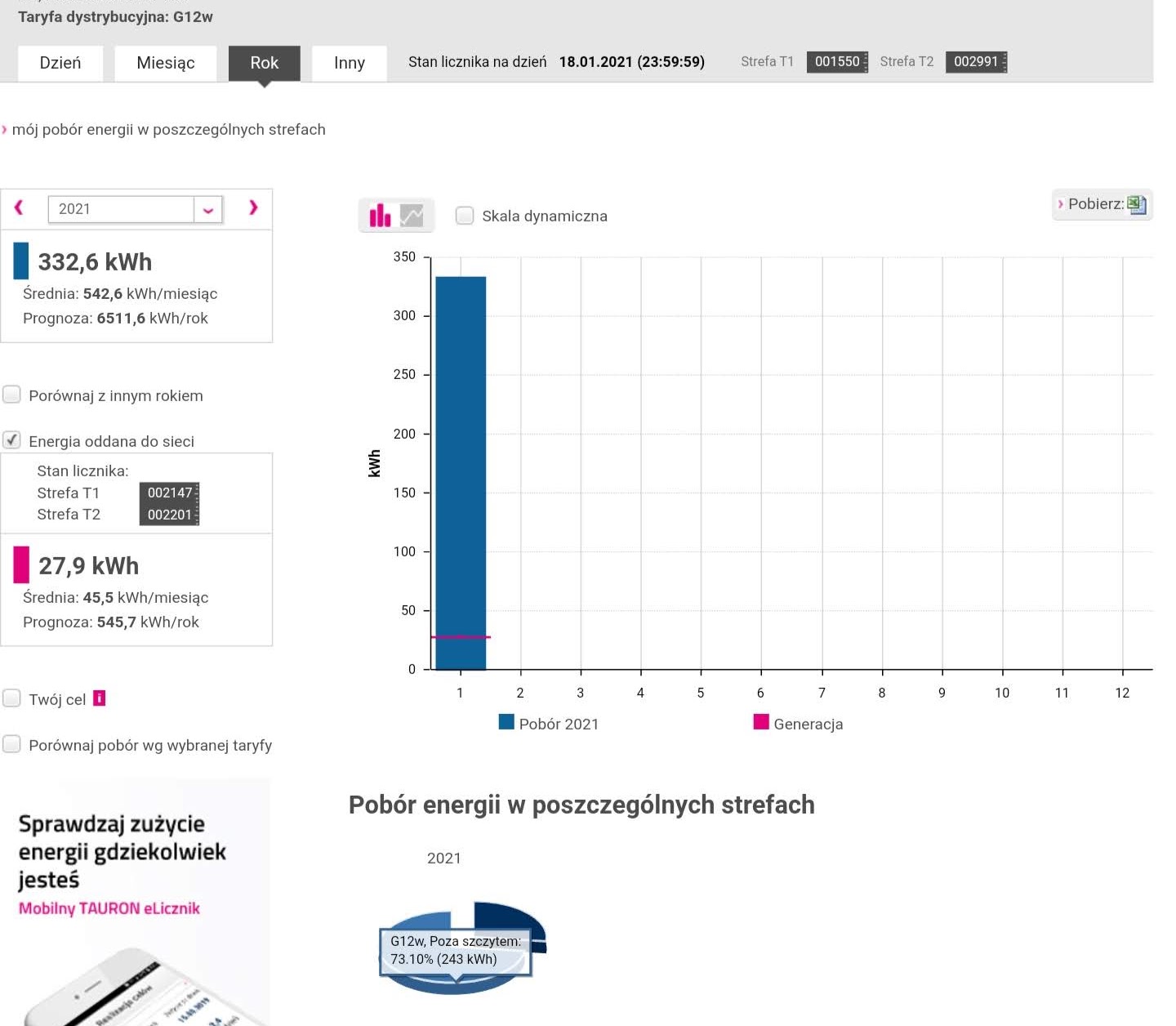
Task: Toggle Pobór 2021 legend marker
Action: pos(506,723)
